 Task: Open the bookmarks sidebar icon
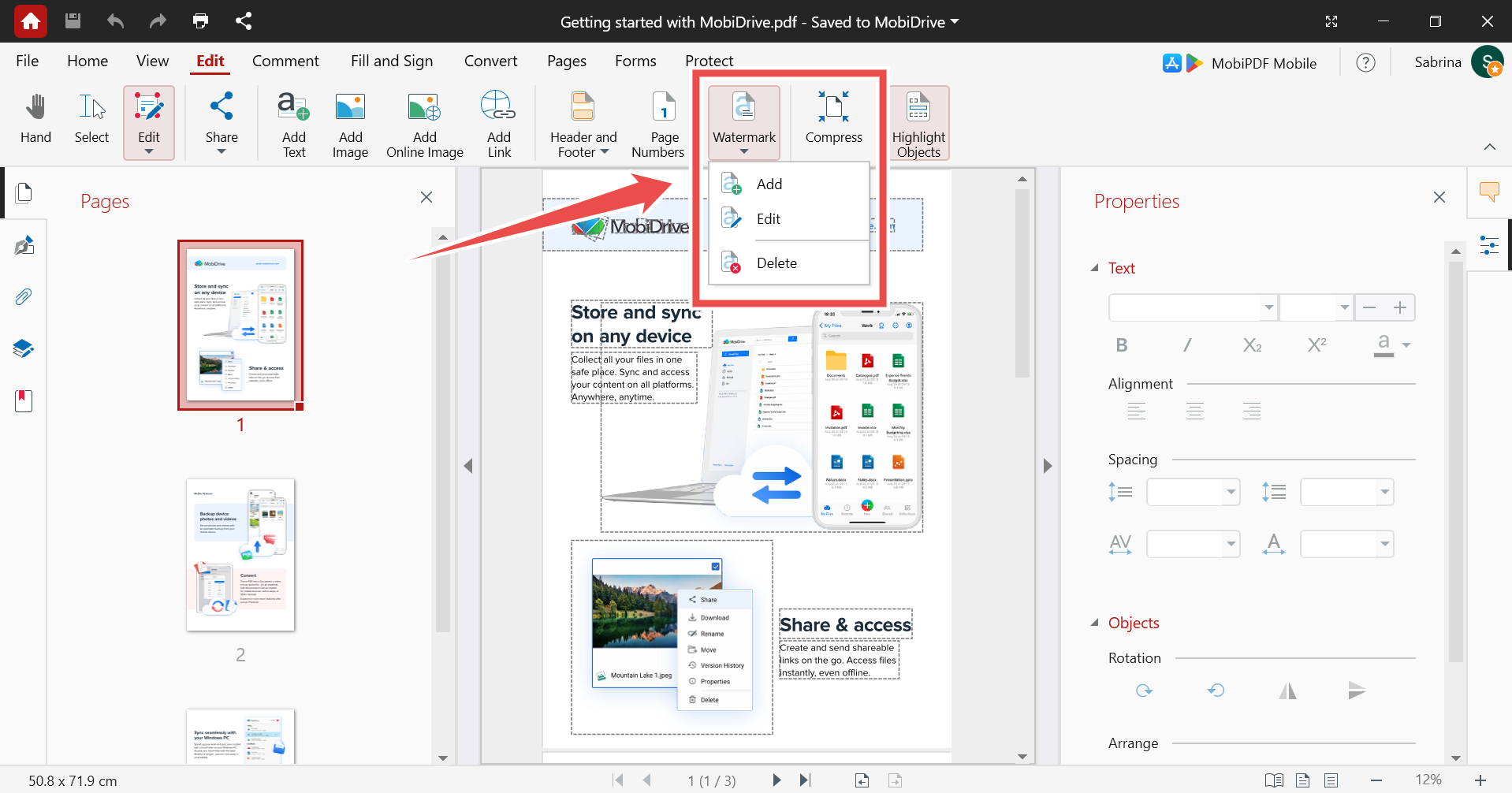(x=24, y=400)
